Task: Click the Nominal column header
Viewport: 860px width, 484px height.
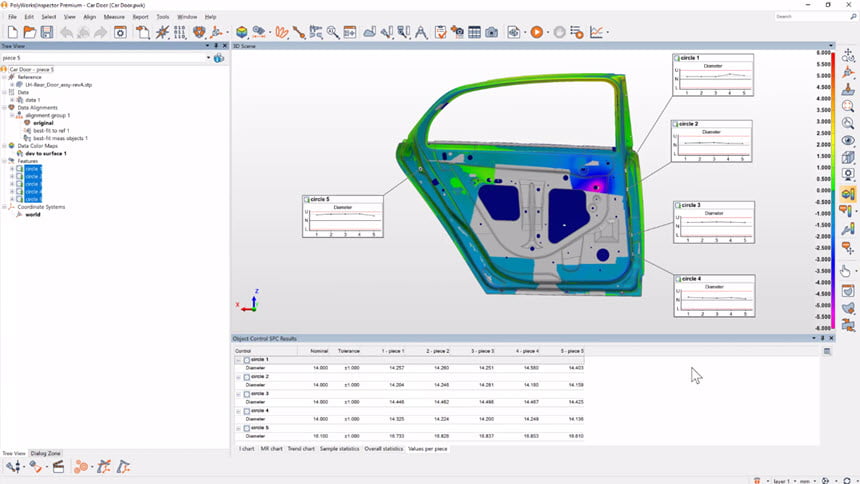Action: pyautogui.click(x=319, y=351)
